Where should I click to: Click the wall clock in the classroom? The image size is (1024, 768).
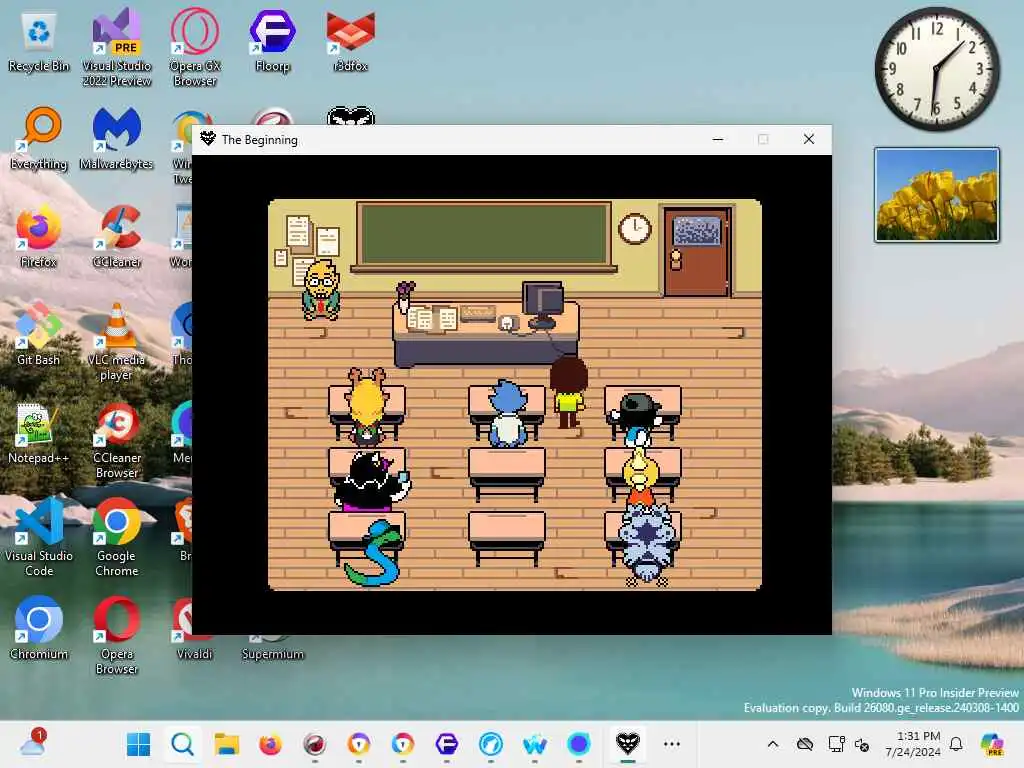pyautogui.click(x=634, y=229)
